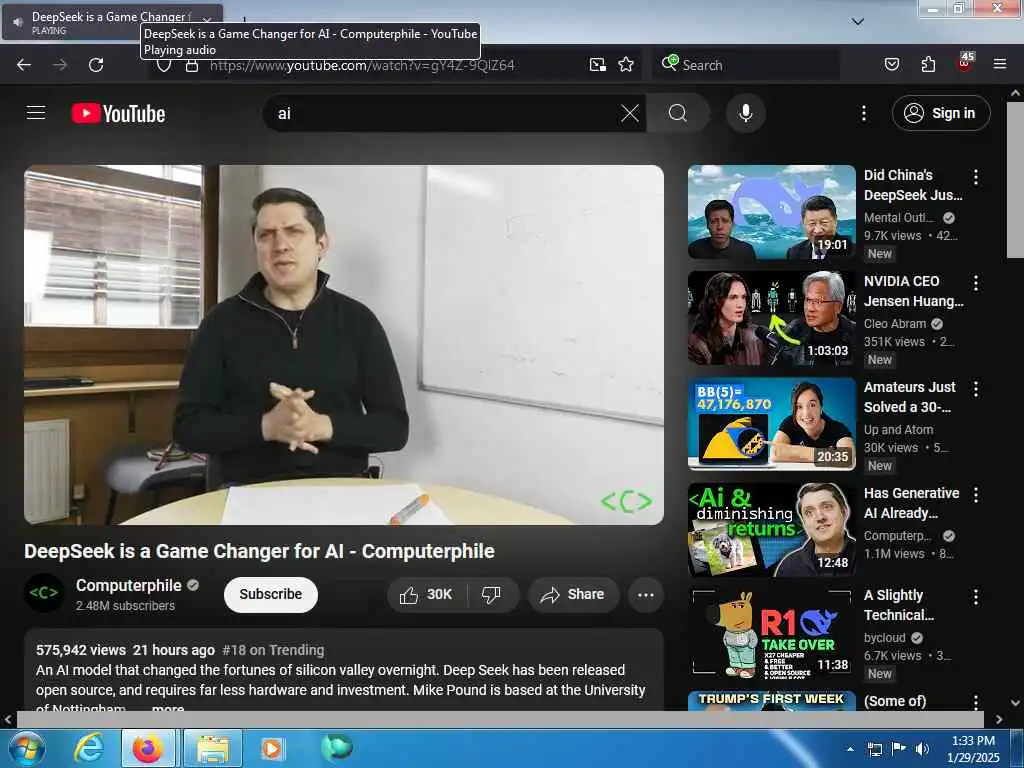Mute tab via speaker icon on tab

coord(18,22)
